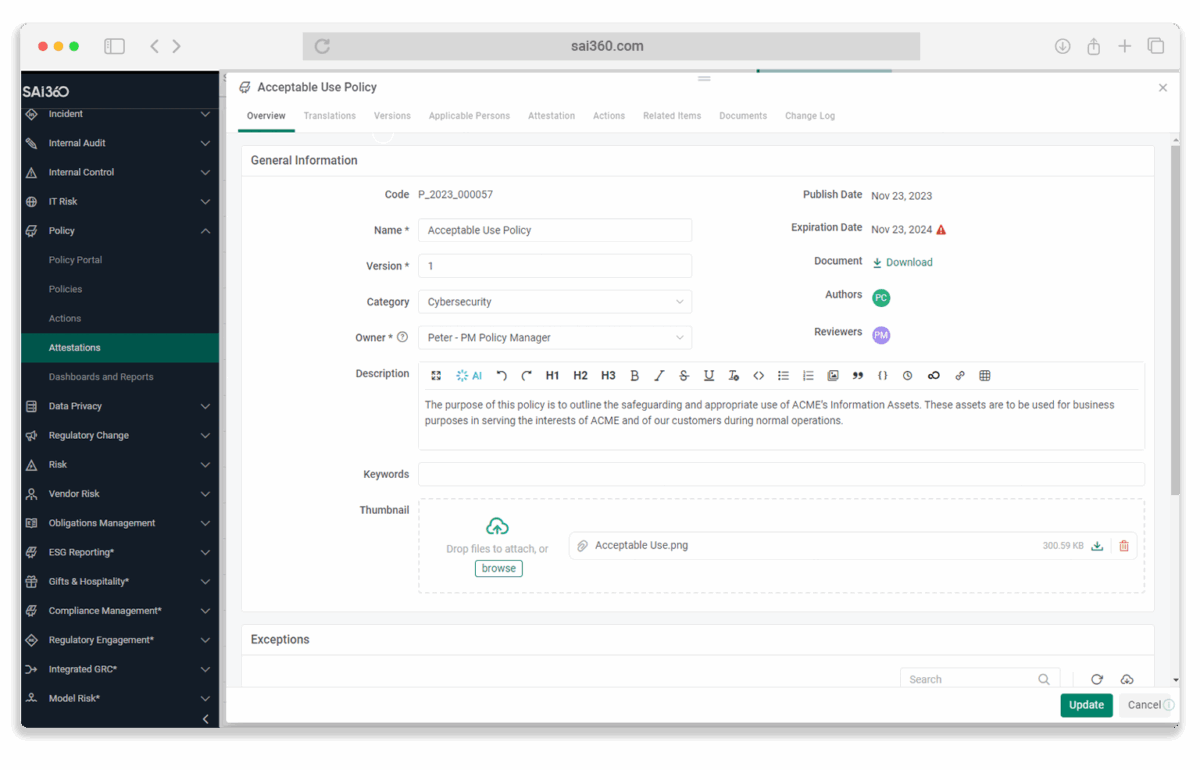
Task: Insert a table into Description
Action: click(985, 376)
